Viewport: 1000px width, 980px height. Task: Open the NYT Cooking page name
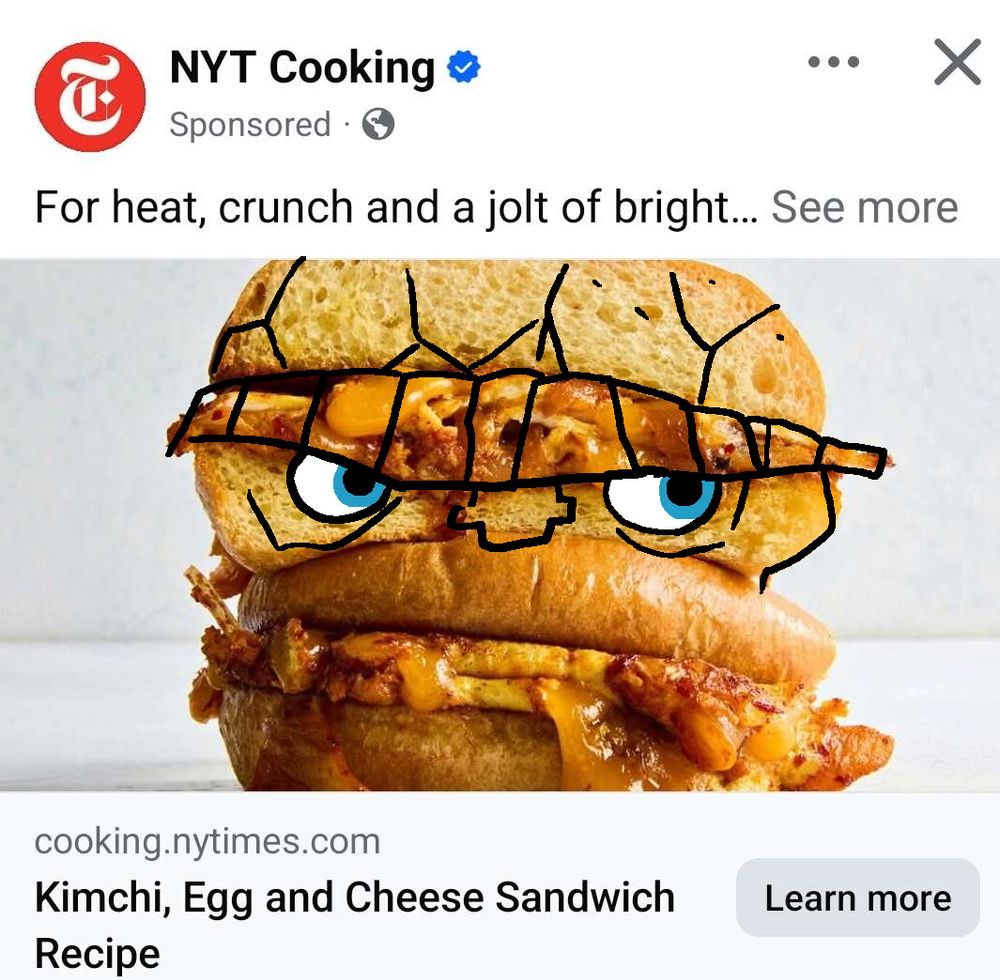pyautogui.click(x=302, y=67)
